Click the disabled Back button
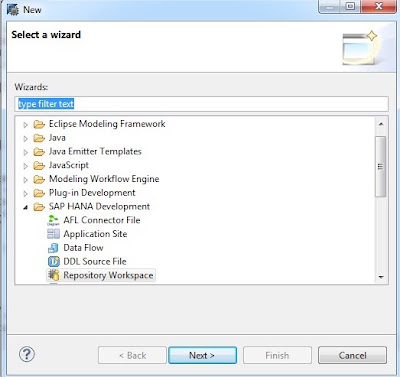 click(132, 355)
